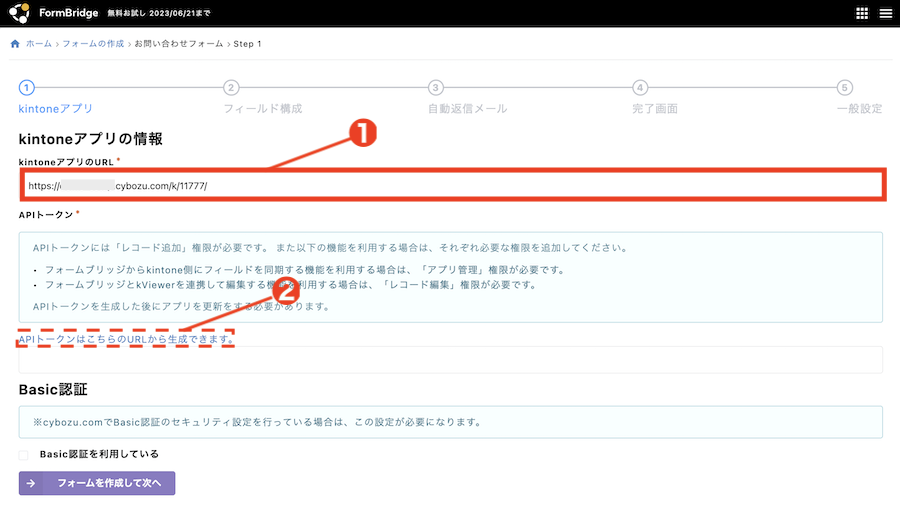Enable Basic認証を利用している checkbox
Image resolution: width=900 pixels, height=512 pixels.
(24, 455)
